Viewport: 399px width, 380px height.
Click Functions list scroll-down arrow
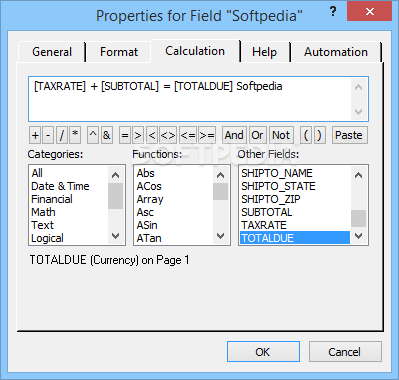point(221,236)
